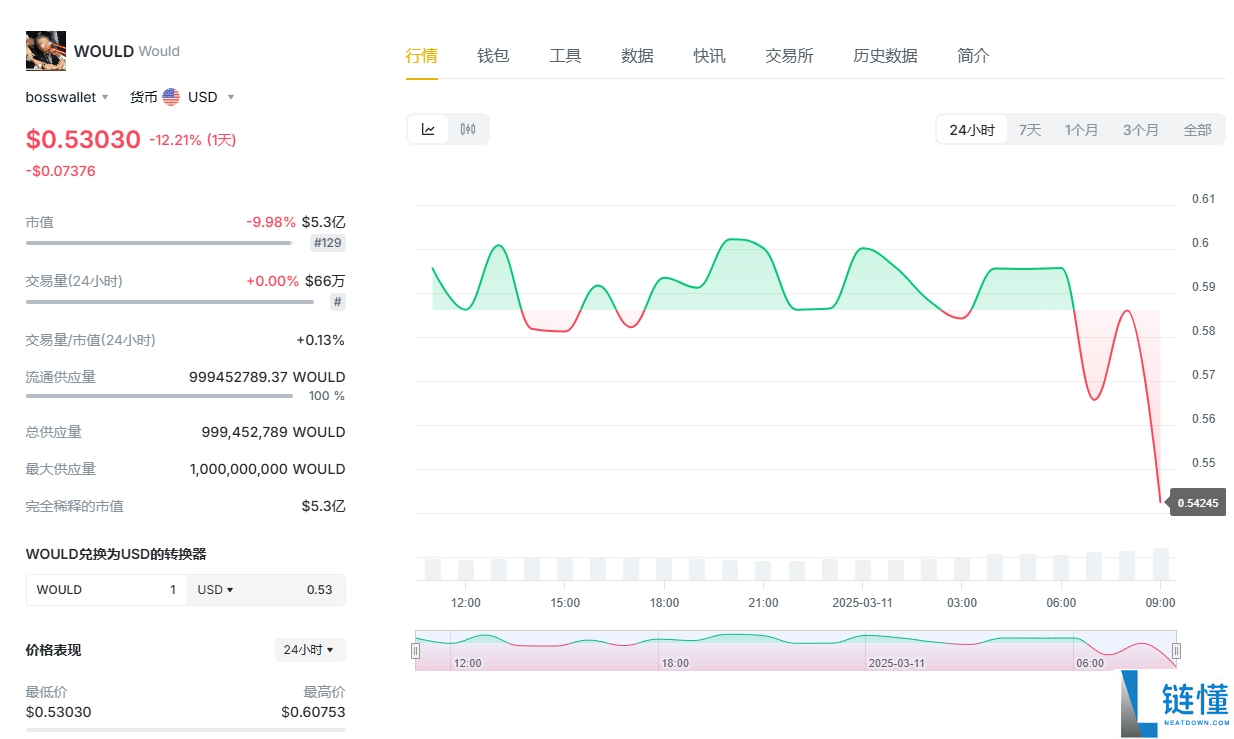Click the -12.21% (1天) change text
Screen dimensions: 1234x739
(192, 140)
